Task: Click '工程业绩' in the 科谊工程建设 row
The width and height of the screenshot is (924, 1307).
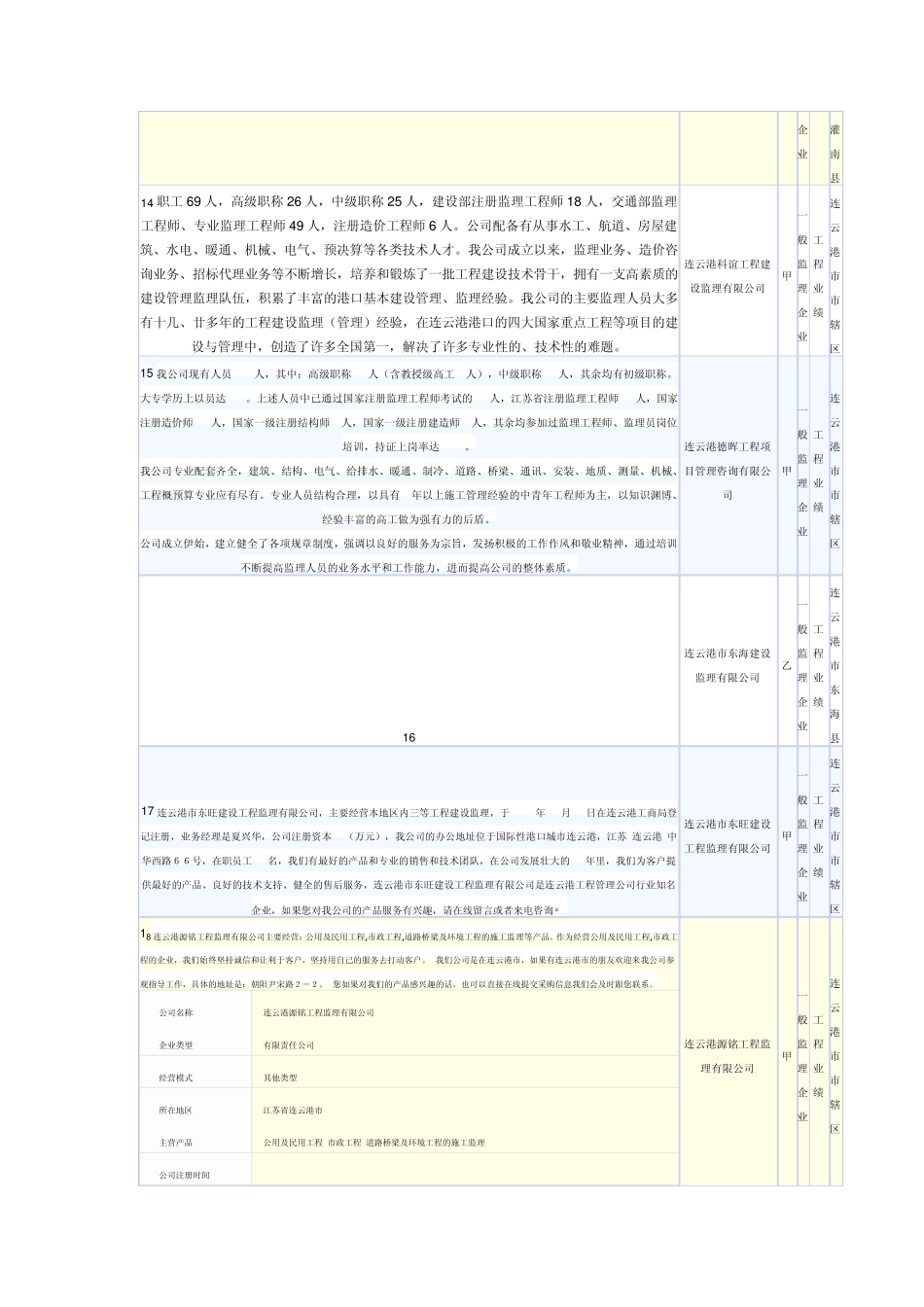Action: [x=818, y=276]
